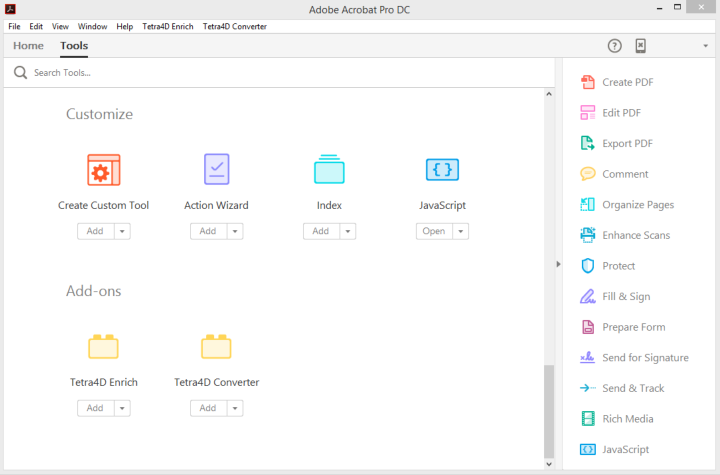Collapse the right tools pane with arrow
720x475 pixels.
pos(558,264)
